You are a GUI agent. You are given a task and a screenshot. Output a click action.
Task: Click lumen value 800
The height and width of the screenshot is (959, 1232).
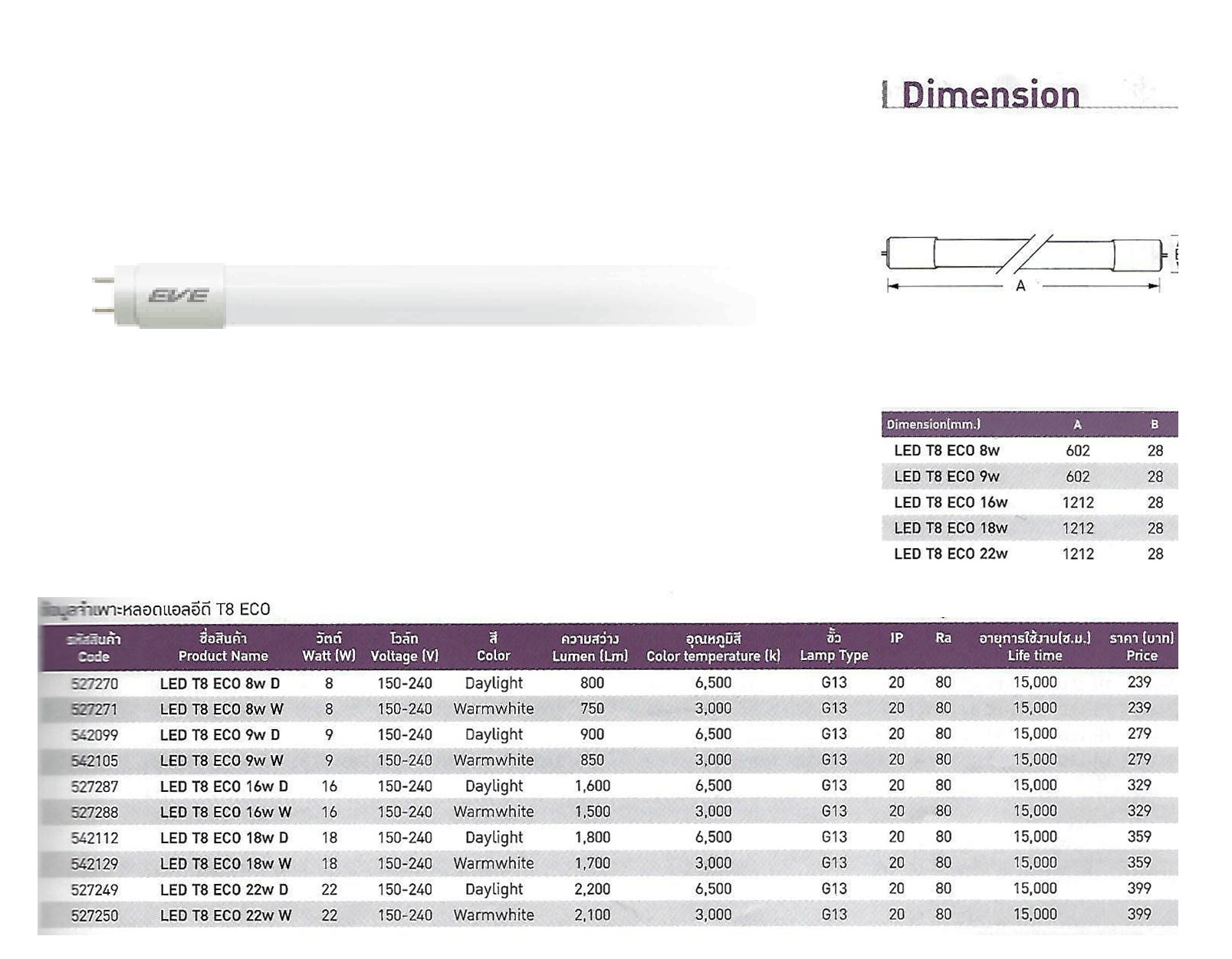tap(592, 683)
